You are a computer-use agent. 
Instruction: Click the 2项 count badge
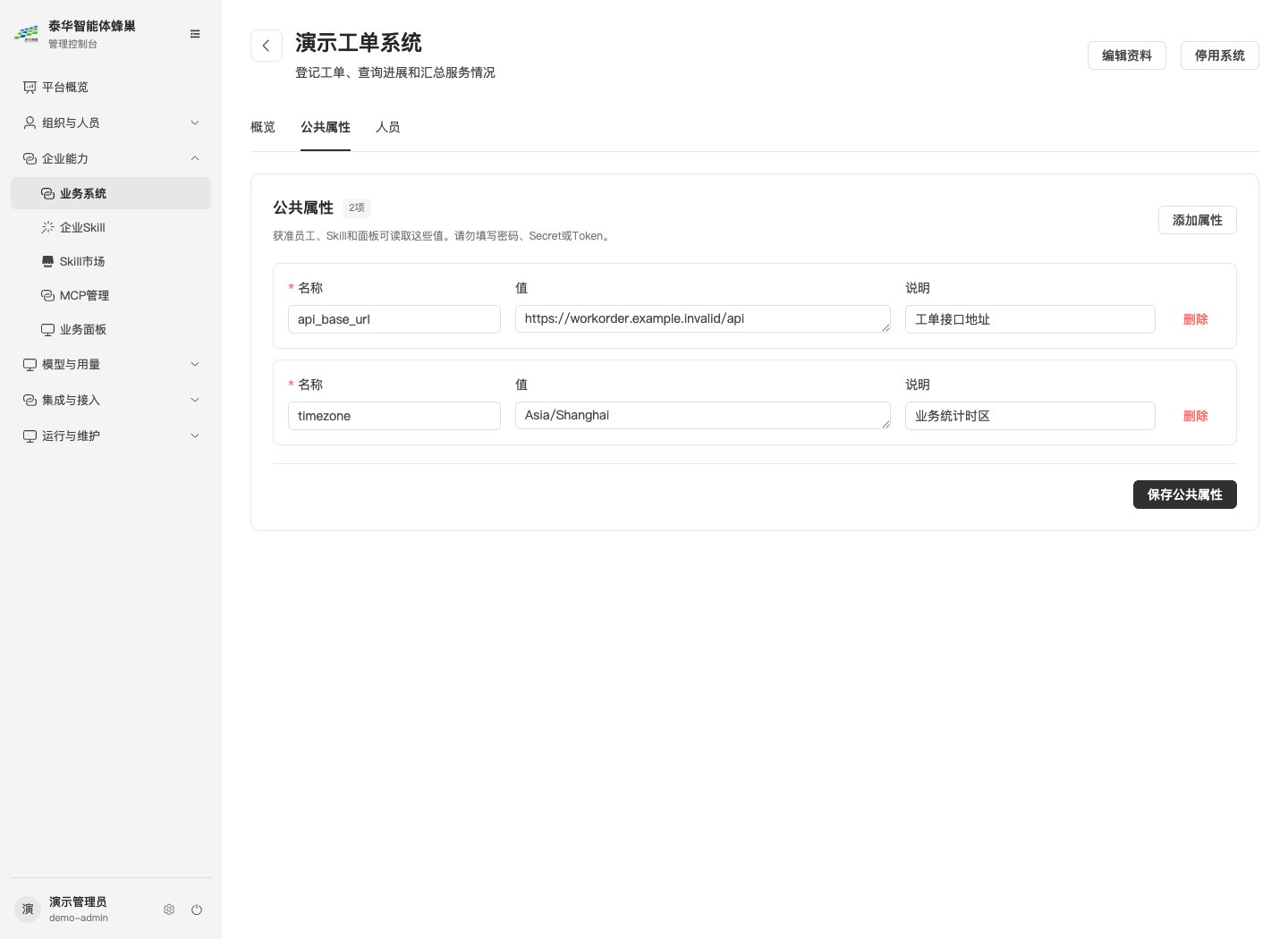point(357,207)
